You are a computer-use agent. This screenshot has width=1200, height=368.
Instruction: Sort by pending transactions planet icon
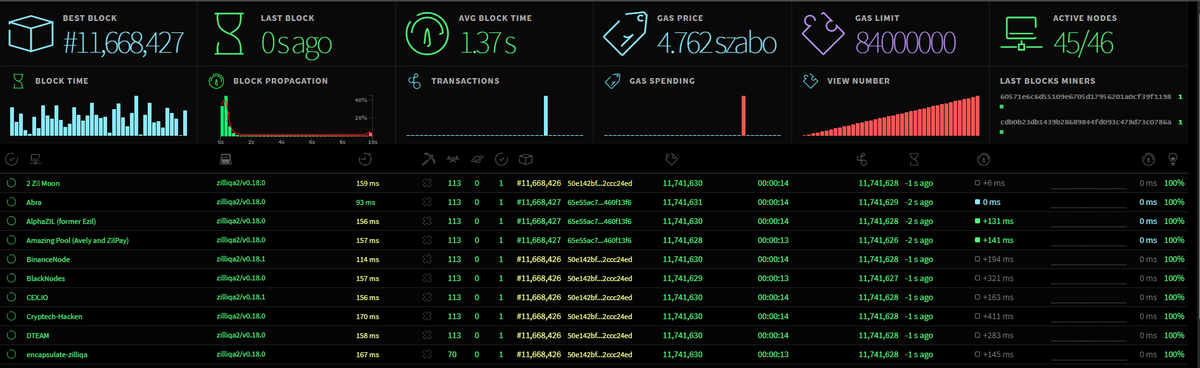[x=478, y=158]
